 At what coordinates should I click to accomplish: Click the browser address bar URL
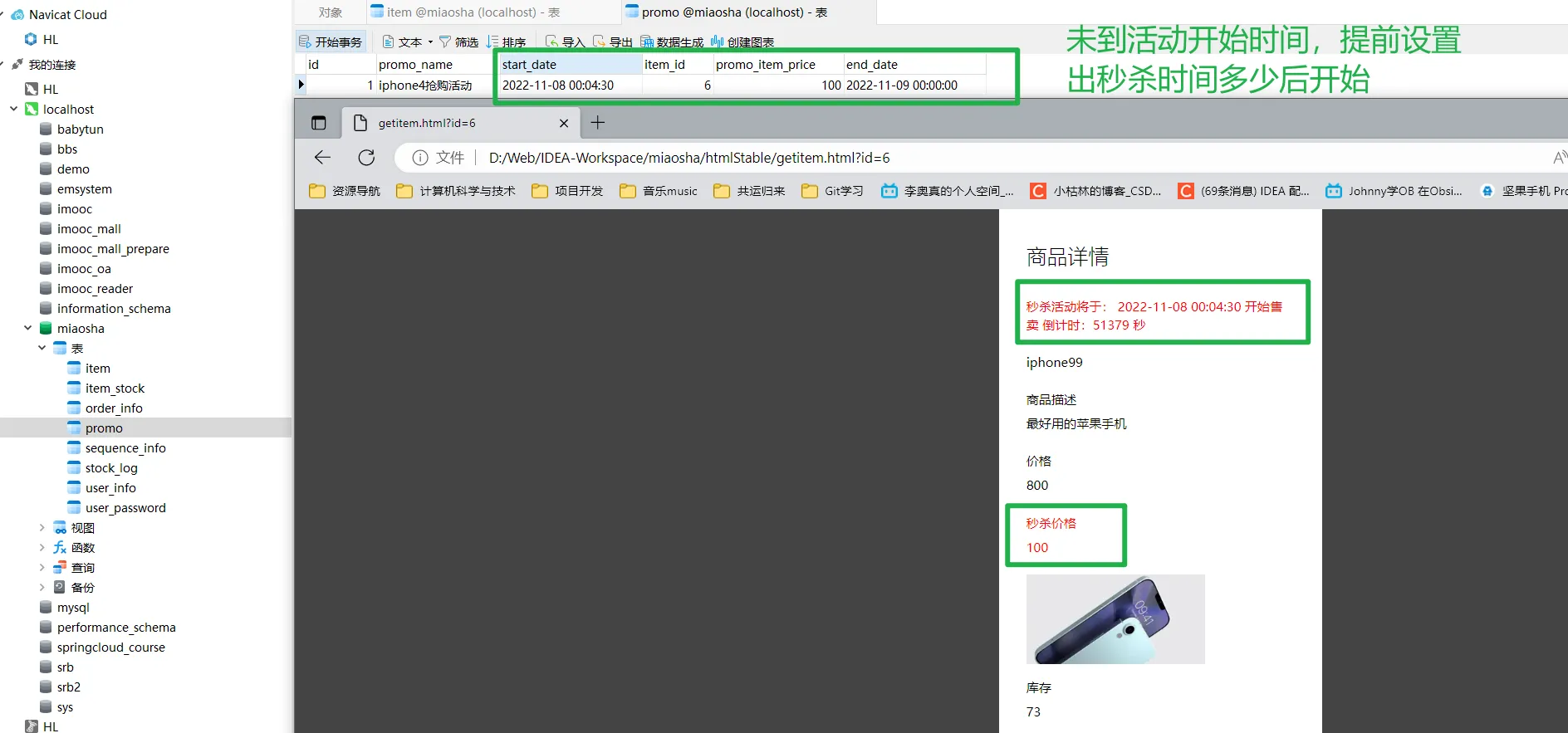(x=689, y=158)
